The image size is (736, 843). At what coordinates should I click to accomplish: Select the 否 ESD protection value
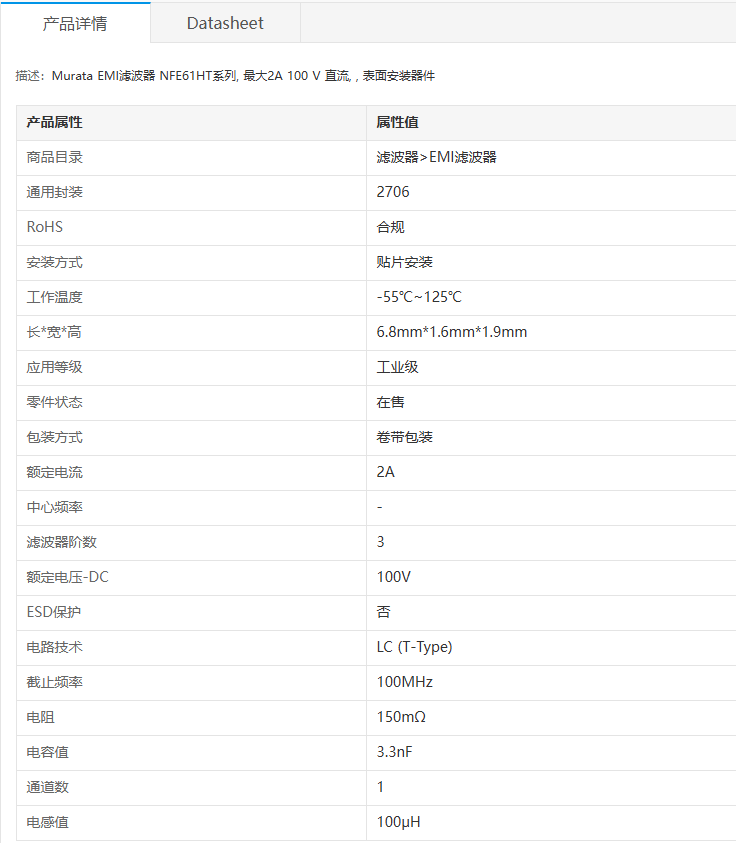pos(383,612)
